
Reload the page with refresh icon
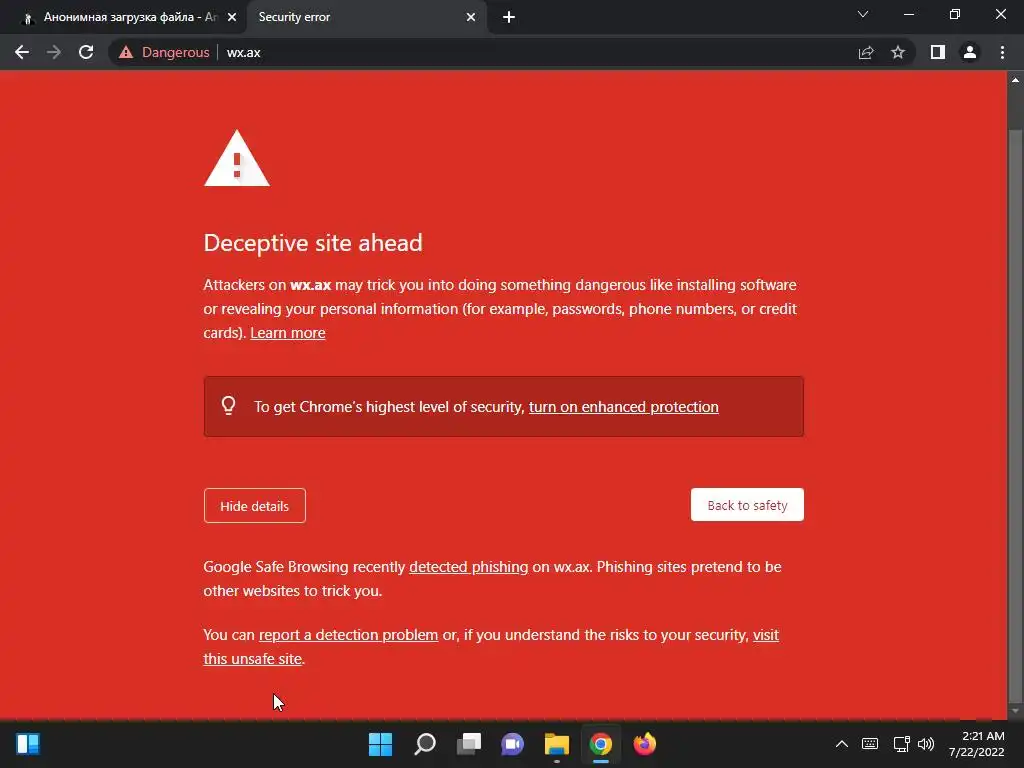coord(86,52)
